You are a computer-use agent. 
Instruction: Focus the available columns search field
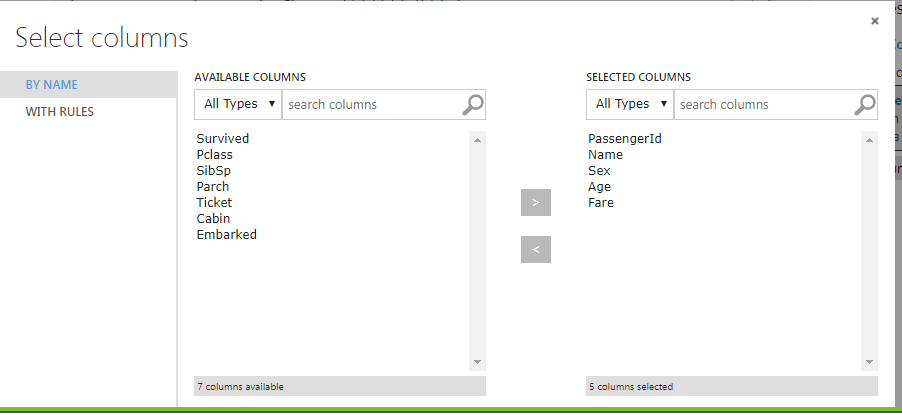pos(372,104)
